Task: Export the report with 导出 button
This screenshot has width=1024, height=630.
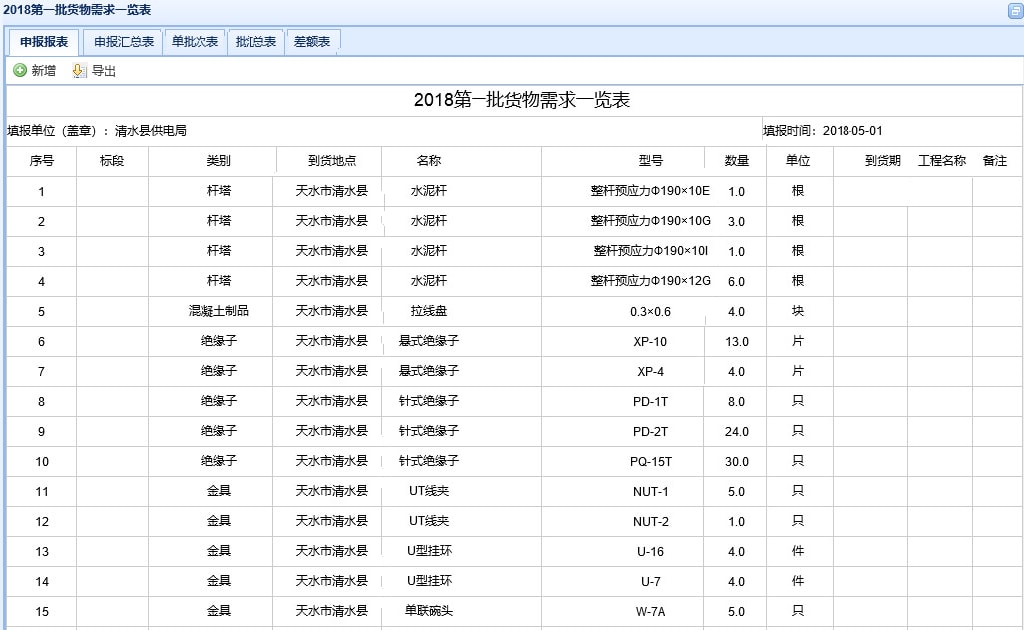Action: click(94, 71)
